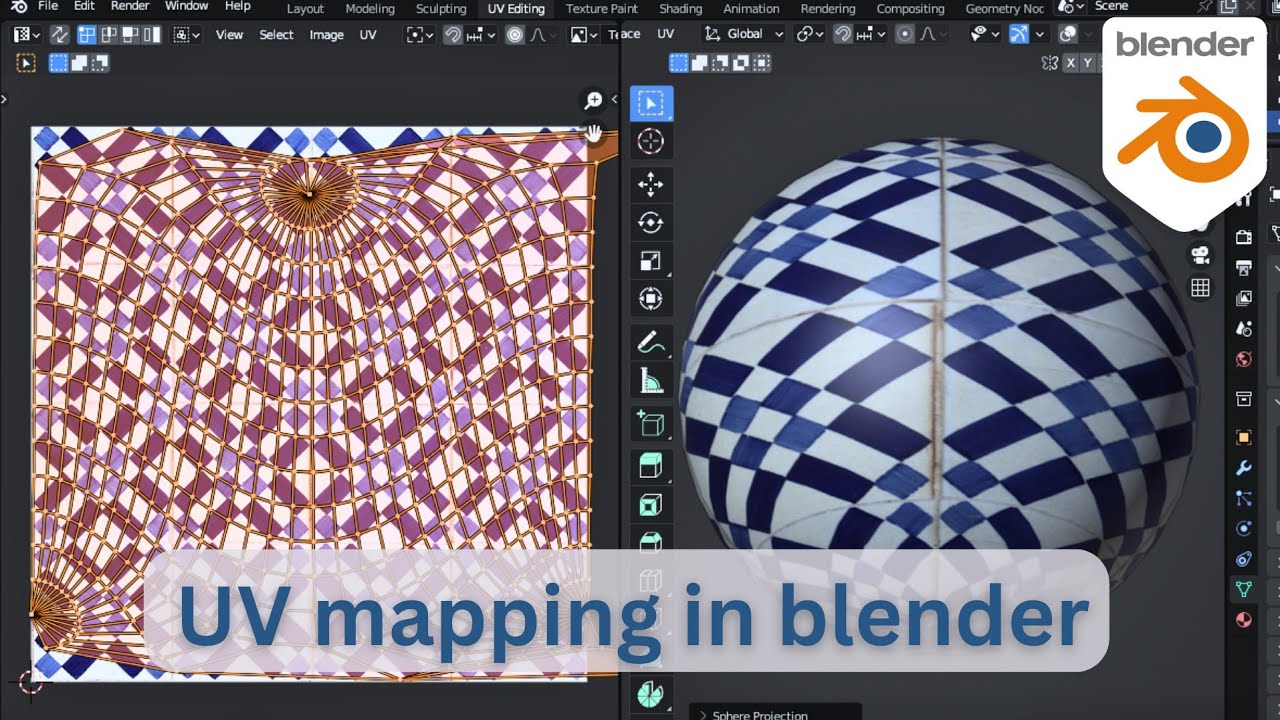Viewport: 1280px width, 720px height.
Task: Toggle X axis mirror
Action: tap(1071, 63)
